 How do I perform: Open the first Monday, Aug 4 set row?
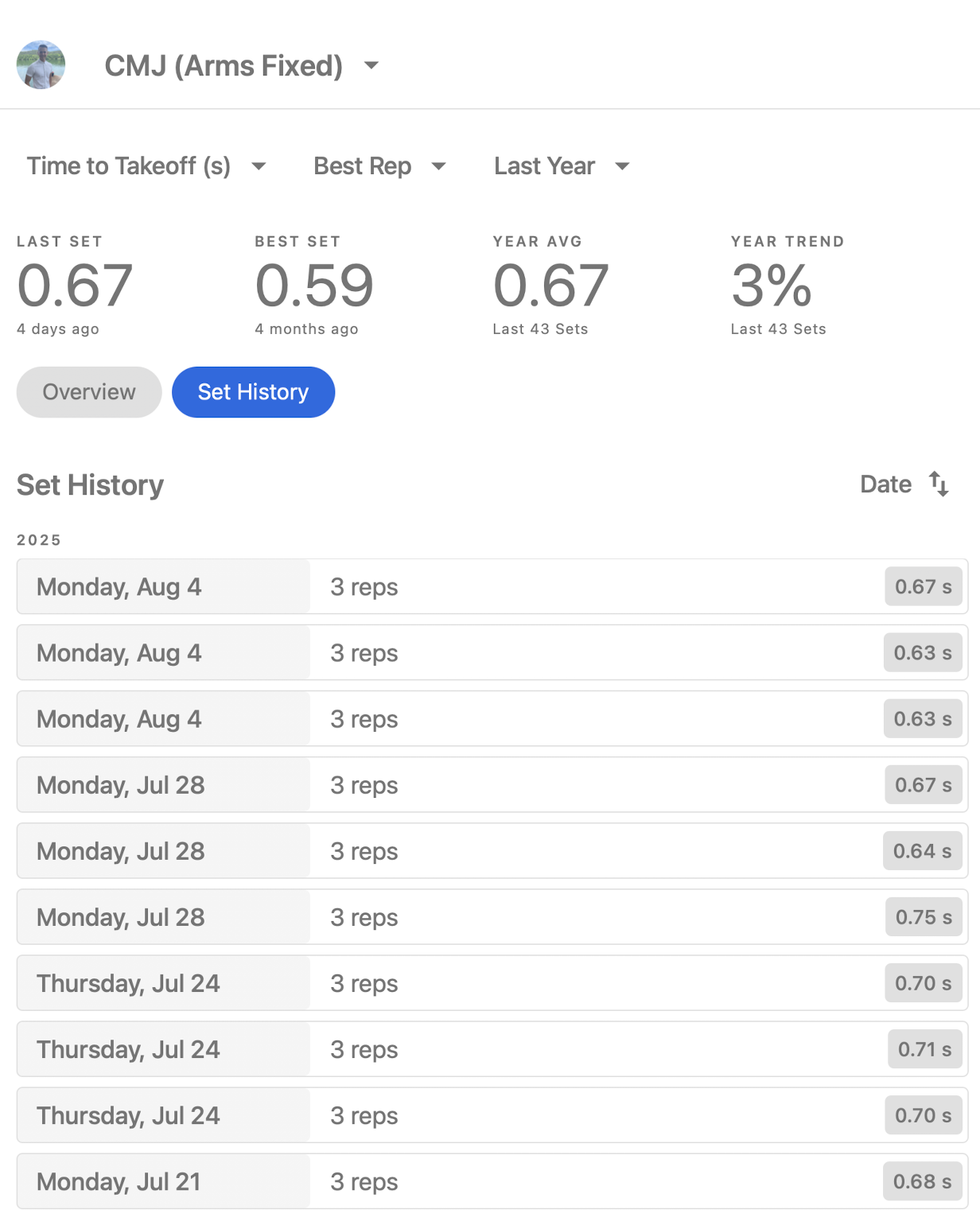(x=492, y=586)
